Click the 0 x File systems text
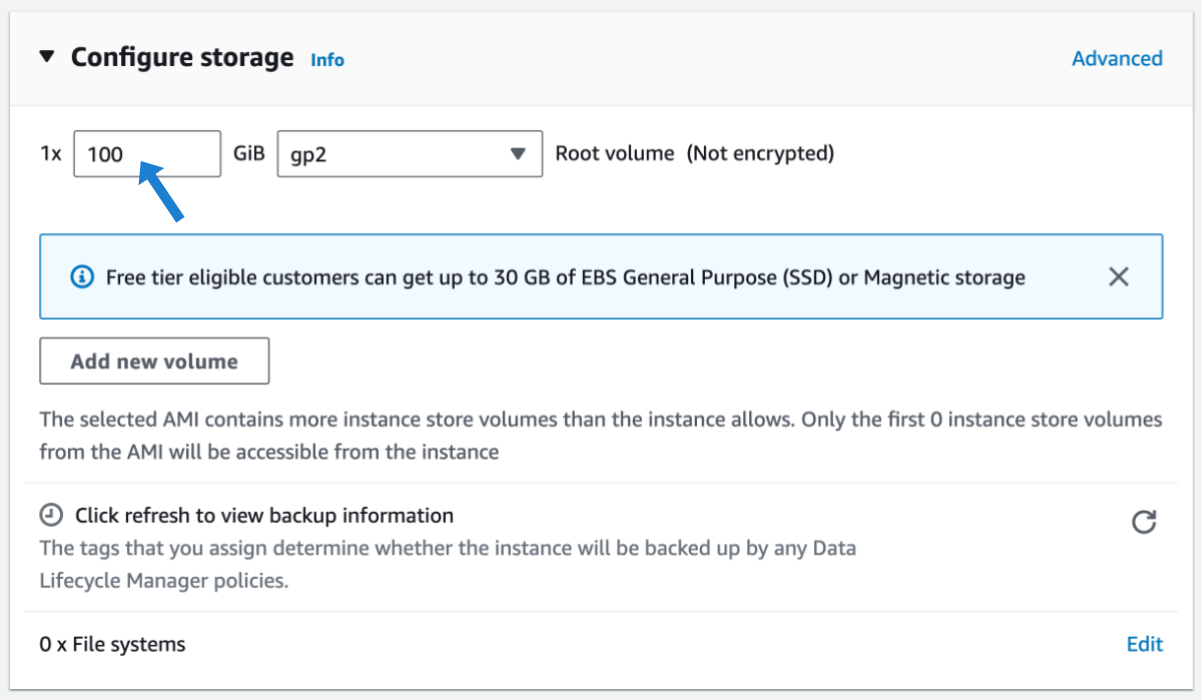 [x=112, y=644]
